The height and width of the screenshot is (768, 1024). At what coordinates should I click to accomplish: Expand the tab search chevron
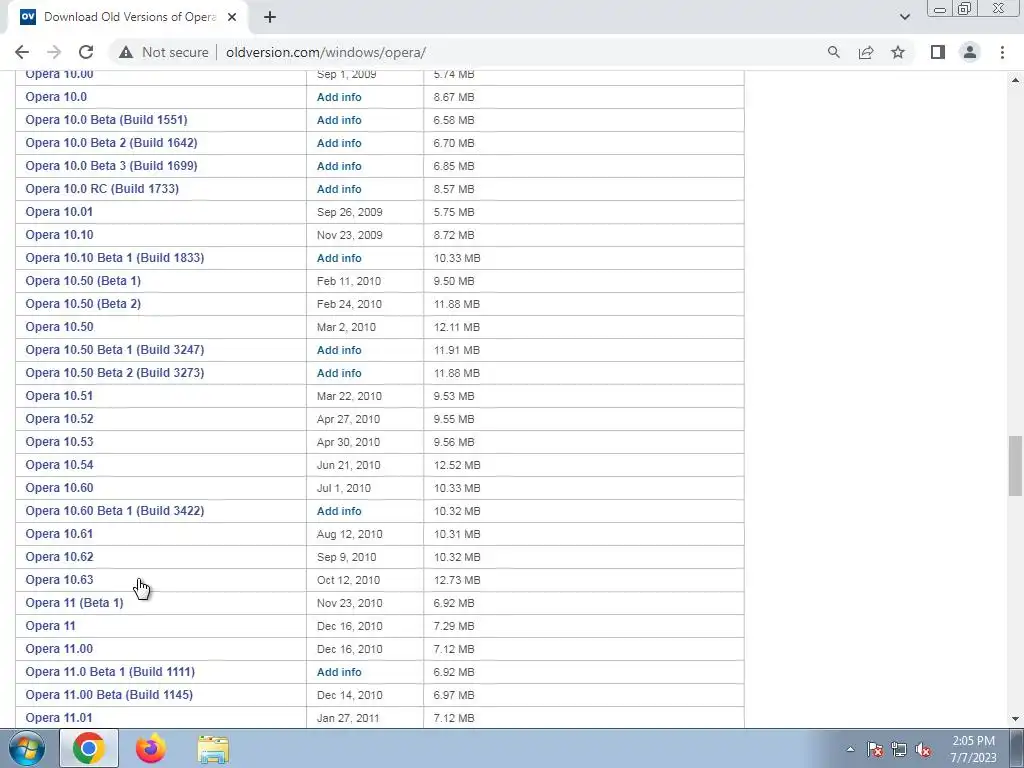coord(904,17)
